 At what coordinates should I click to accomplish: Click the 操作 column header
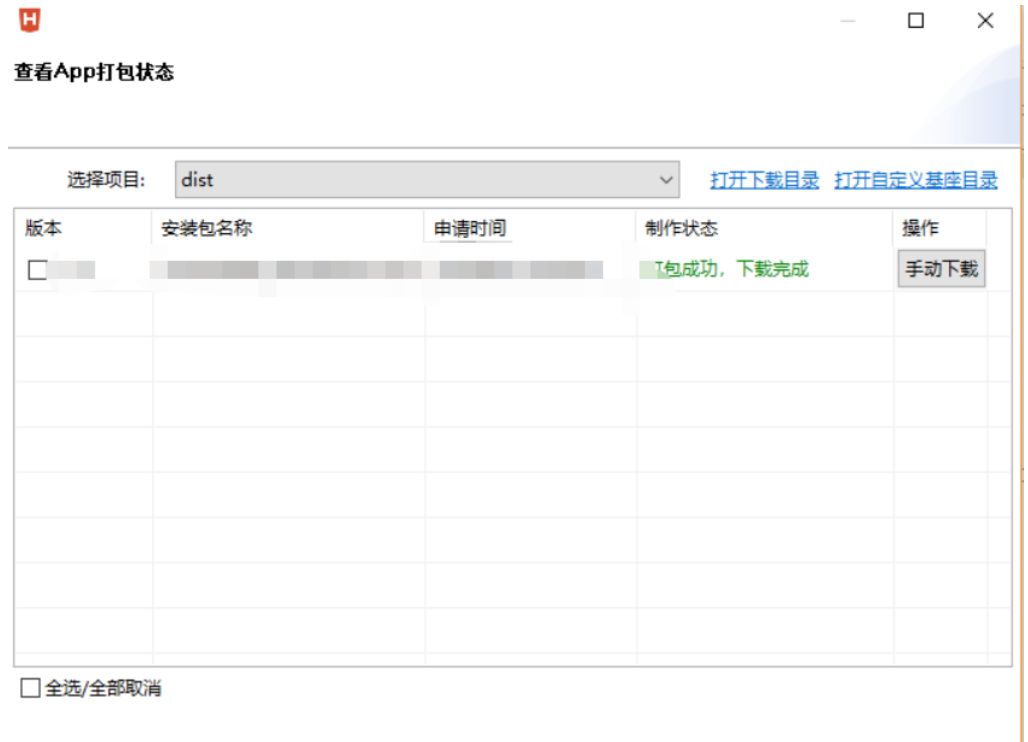(x=920, y=228)
